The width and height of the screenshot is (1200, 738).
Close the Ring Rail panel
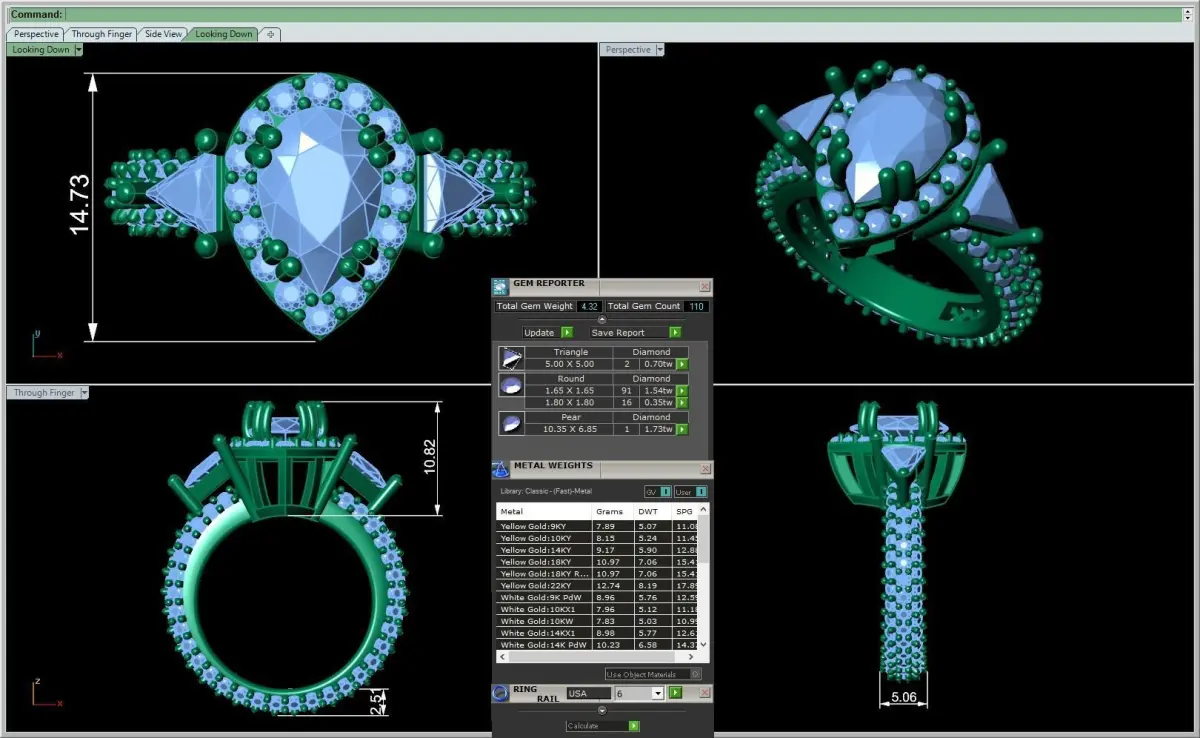pyautogui.click(x=705, y=693)
